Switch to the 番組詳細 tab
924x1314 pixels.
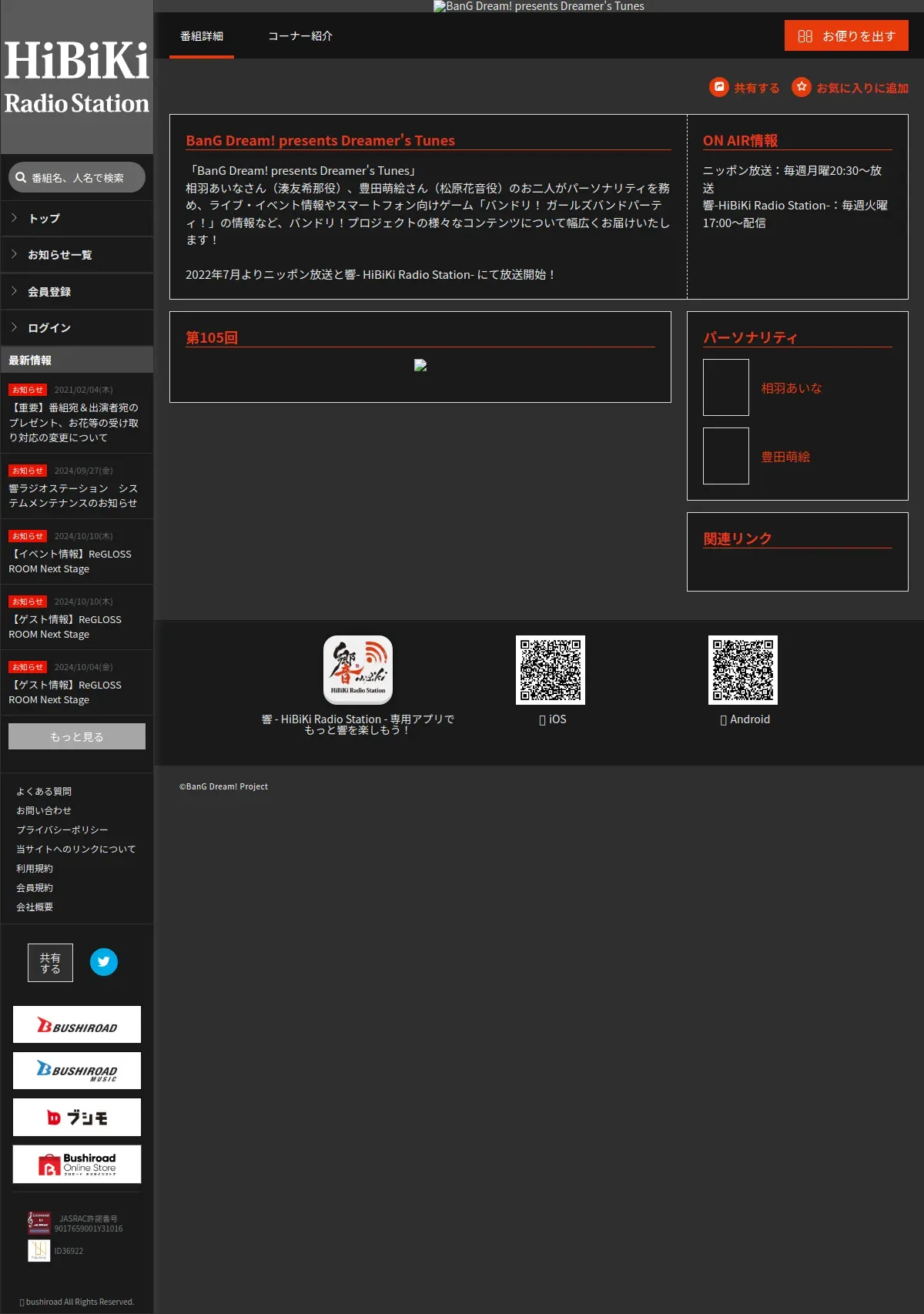tap(202, 36)
